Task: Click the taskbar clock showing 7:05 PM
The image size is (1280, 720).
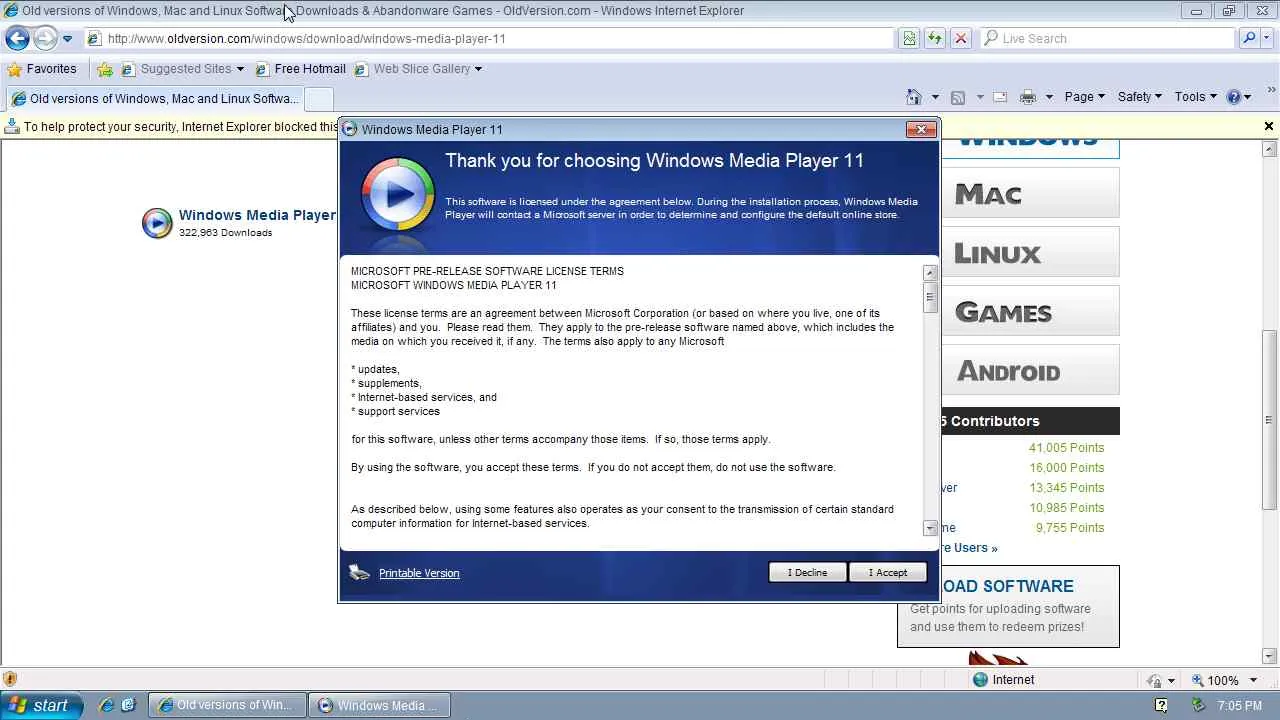Action: tap(1240, 706)
